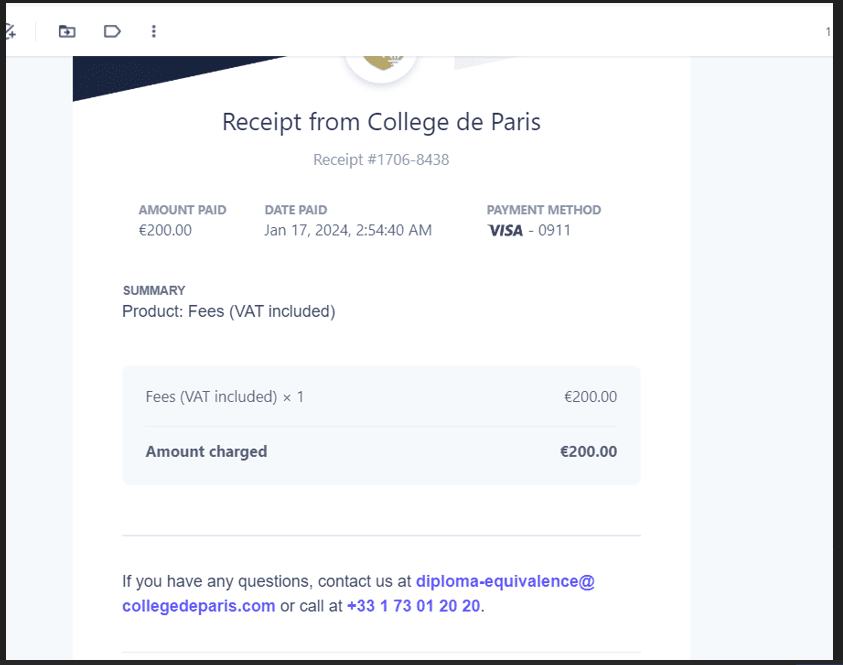Click the Fees (VAT included) × 1 line item
Viewport: 843px width, 665px height.
[381, 397]
